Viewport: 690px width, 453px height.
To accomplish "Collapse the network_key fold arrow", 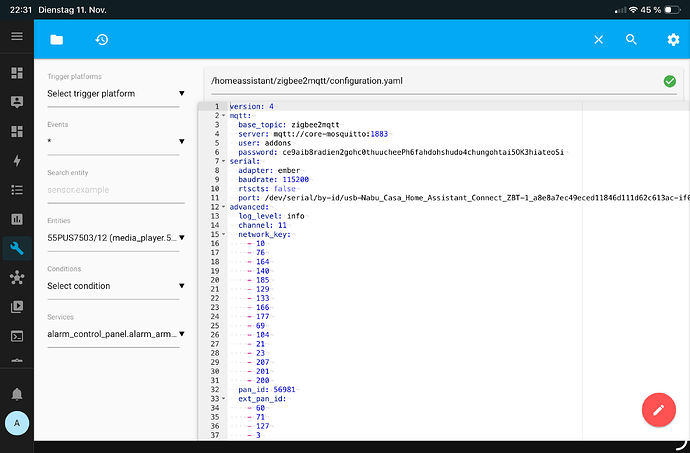I will [x=224, y=235].
